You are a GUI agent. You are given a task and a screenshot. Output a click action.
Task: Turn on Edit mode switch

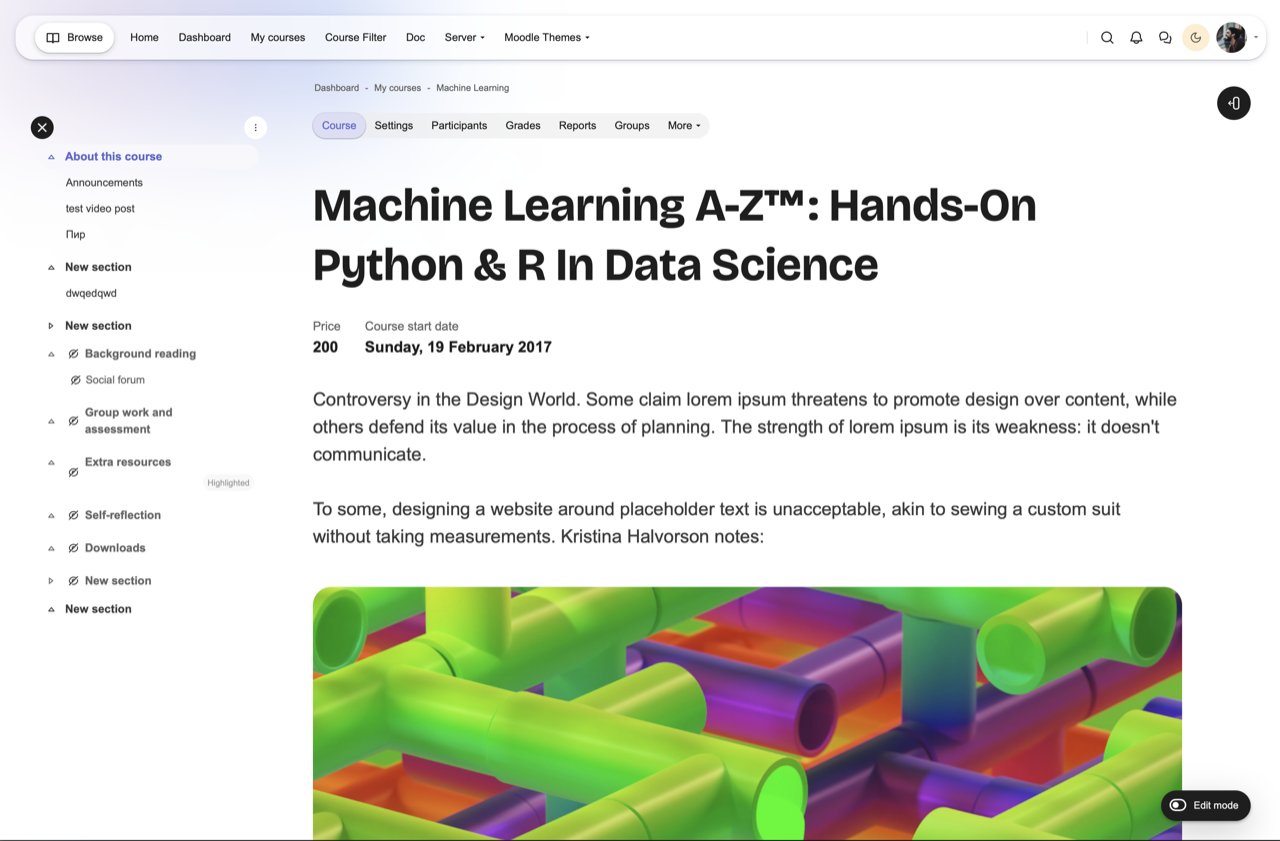pos(1179,805)
